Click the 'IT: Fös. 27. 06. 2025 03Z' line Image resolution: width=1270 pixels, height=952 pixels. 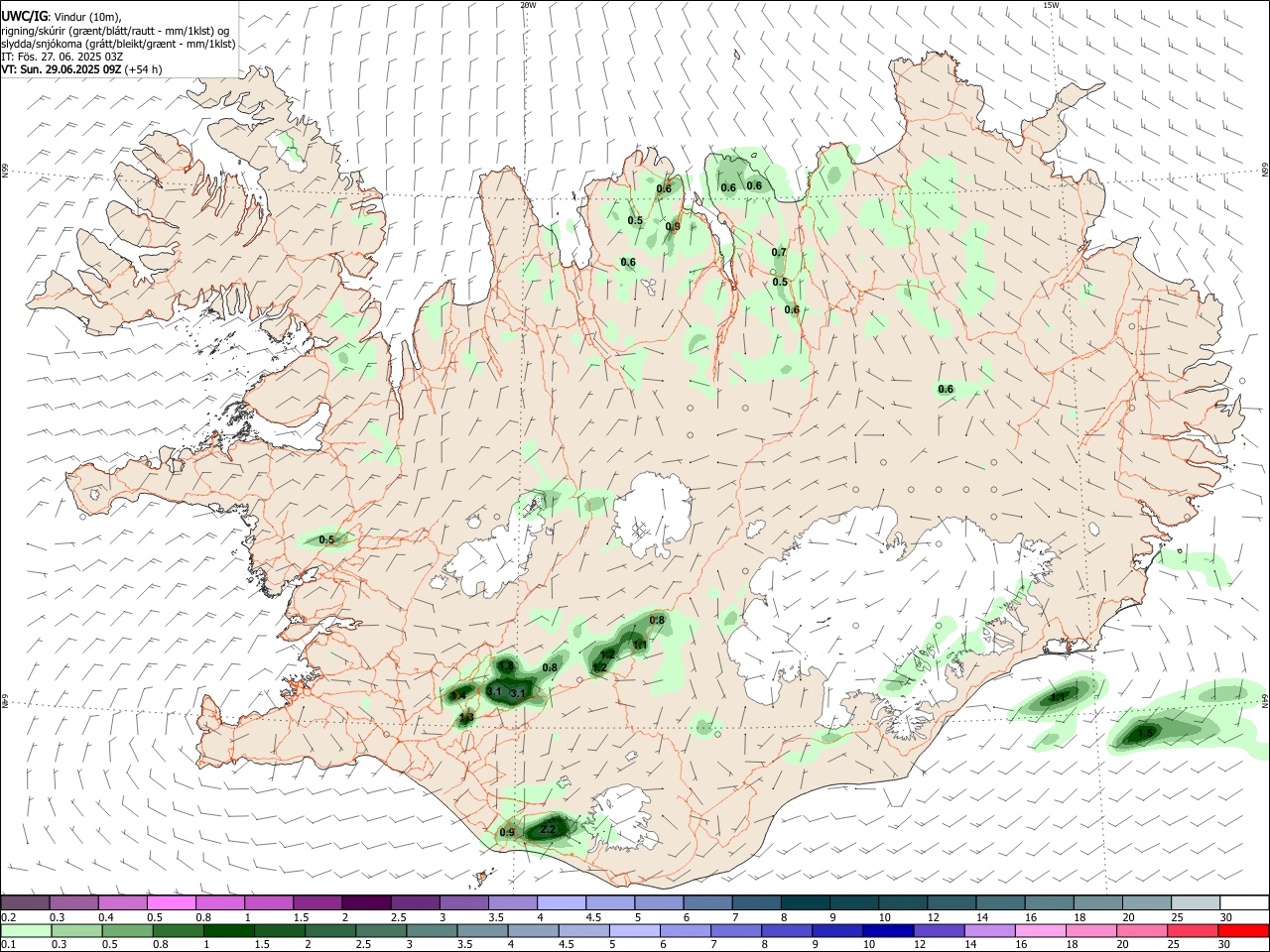pos(62,57)
